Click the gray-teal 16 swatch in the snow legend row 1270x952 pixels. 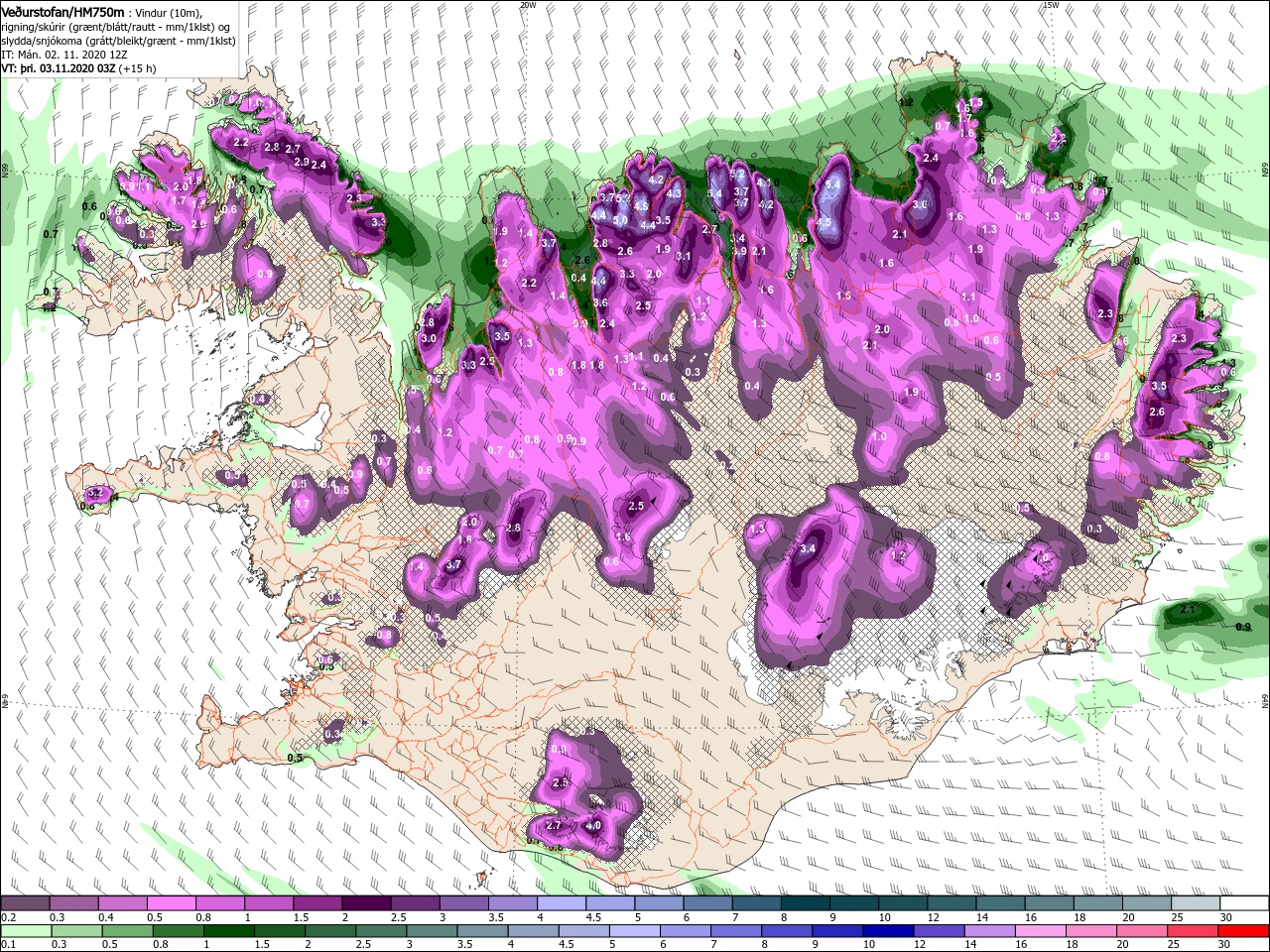(x=1050, y=903)
